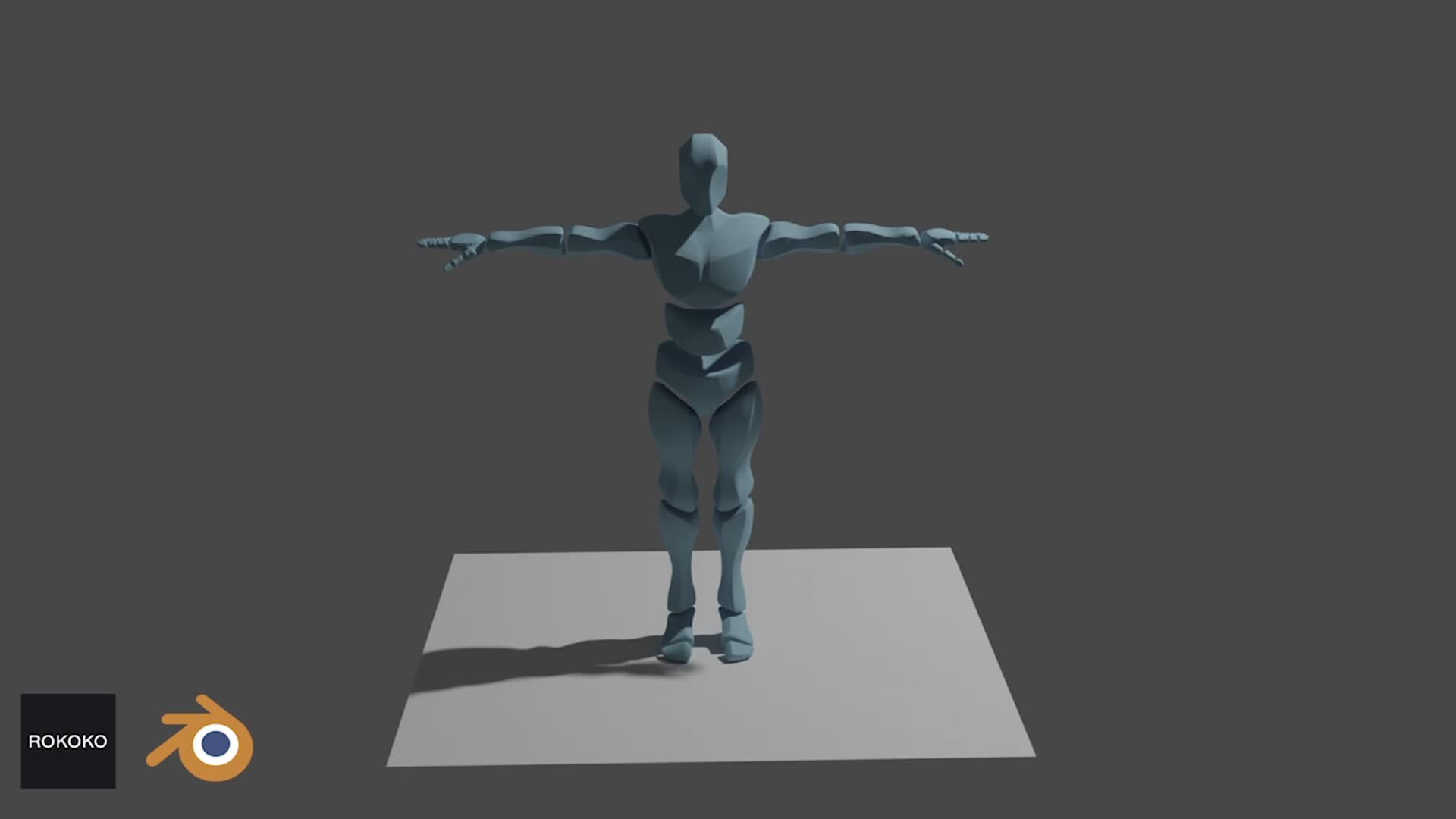
Task: Click the blue circle inside the Blender logo
Action: pyautogui.click(x=215, y=745)
